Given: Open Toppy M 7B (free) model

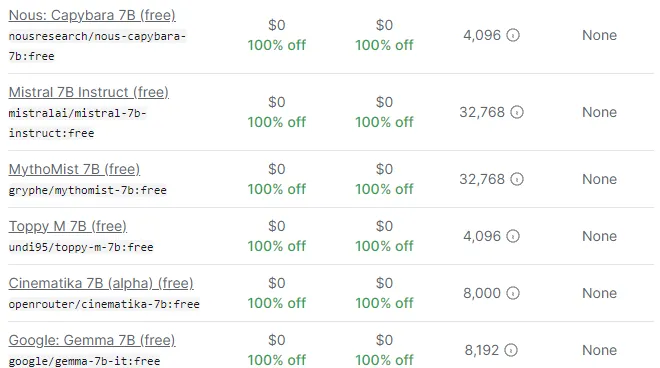Looking at the screenshot, I should (x=67, y=227).
